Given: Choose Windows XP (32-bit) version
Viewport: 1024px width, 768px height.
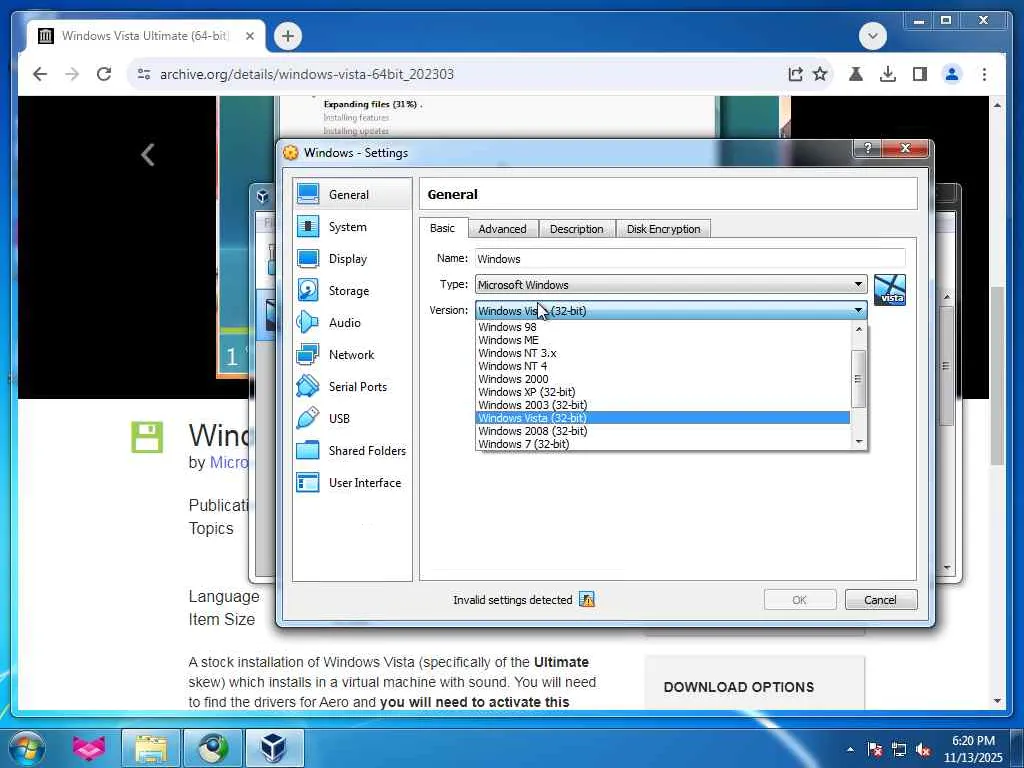Looking at the screenshot, I should tap(663, 392).
